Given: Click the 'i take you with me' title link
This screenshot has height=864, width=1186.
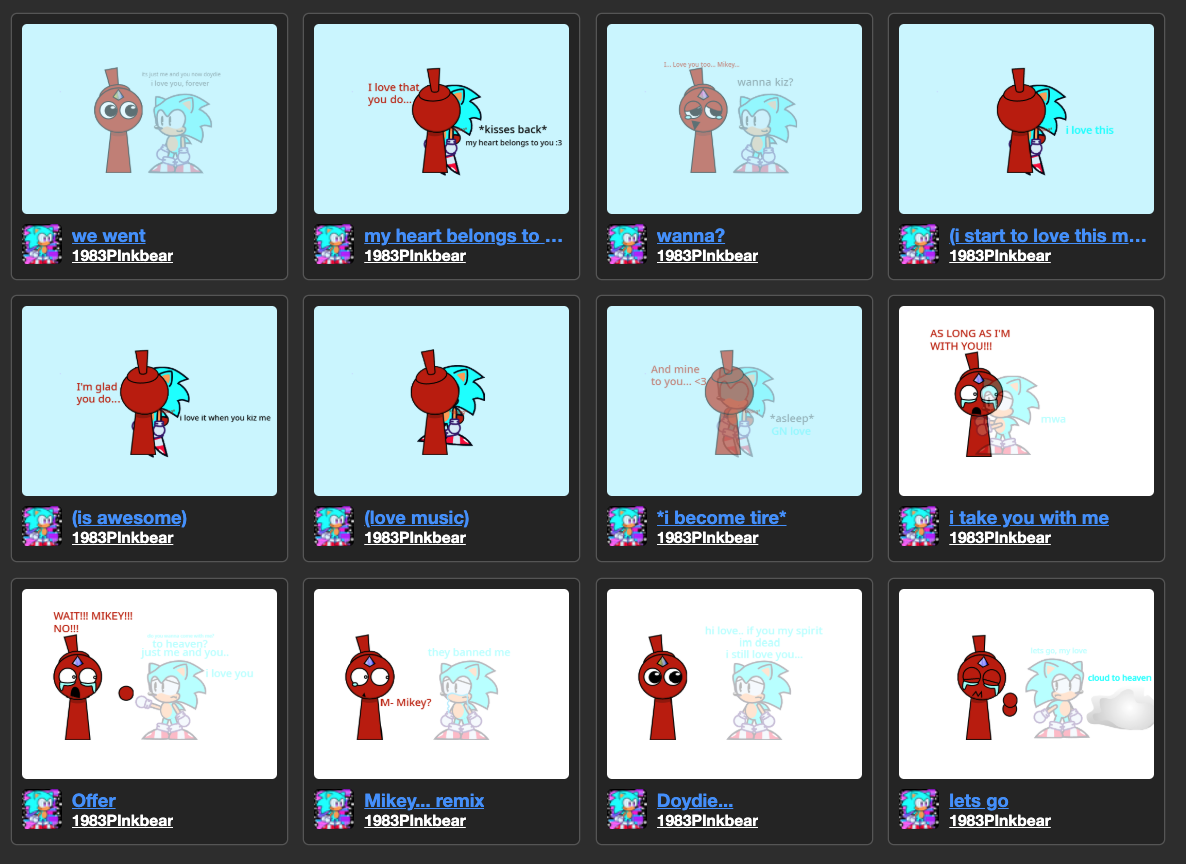Looking at the screenshot, I should 1029,518.
